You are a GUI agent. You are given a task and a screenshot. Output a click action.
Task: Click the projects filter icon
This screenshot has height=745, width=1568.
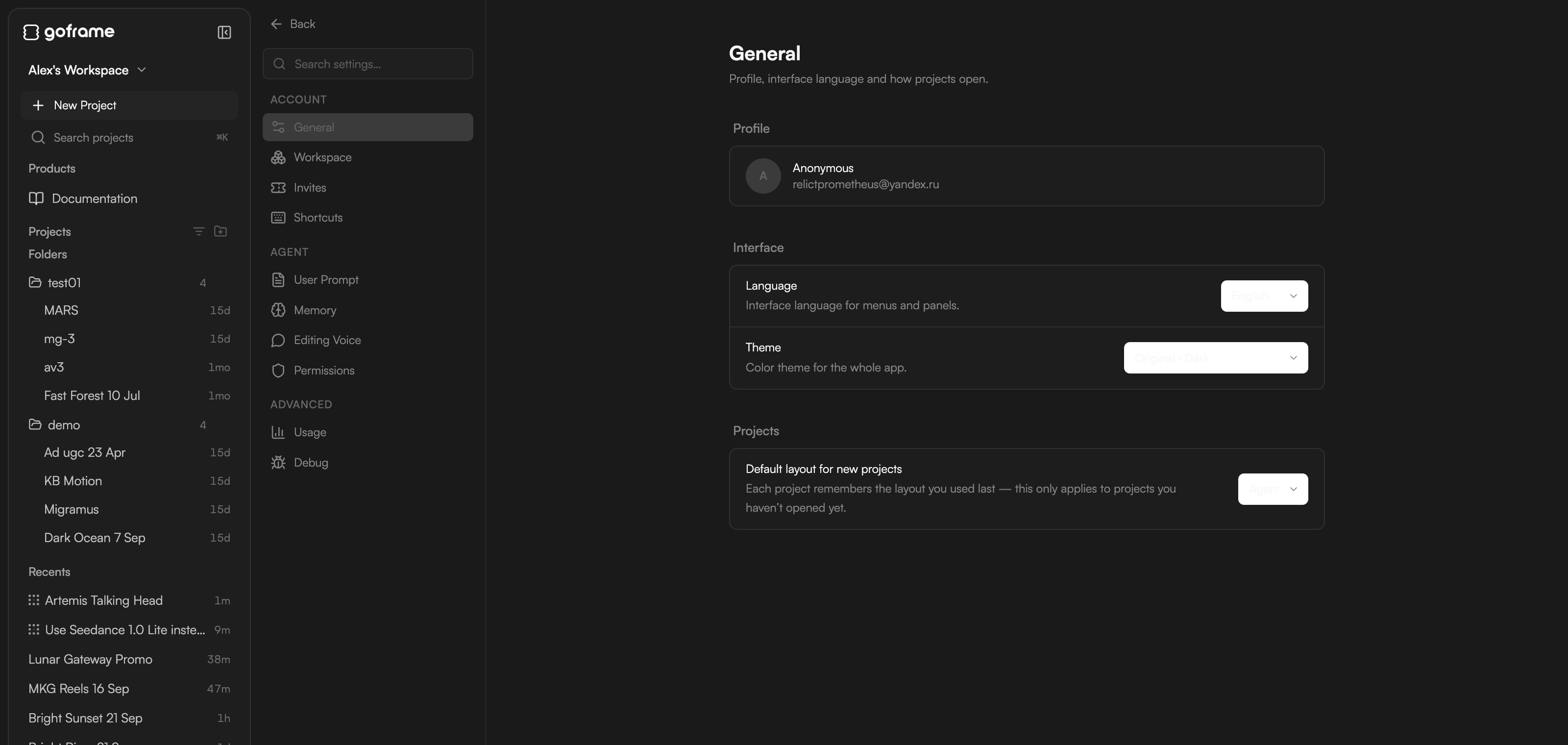pos(198,231)
